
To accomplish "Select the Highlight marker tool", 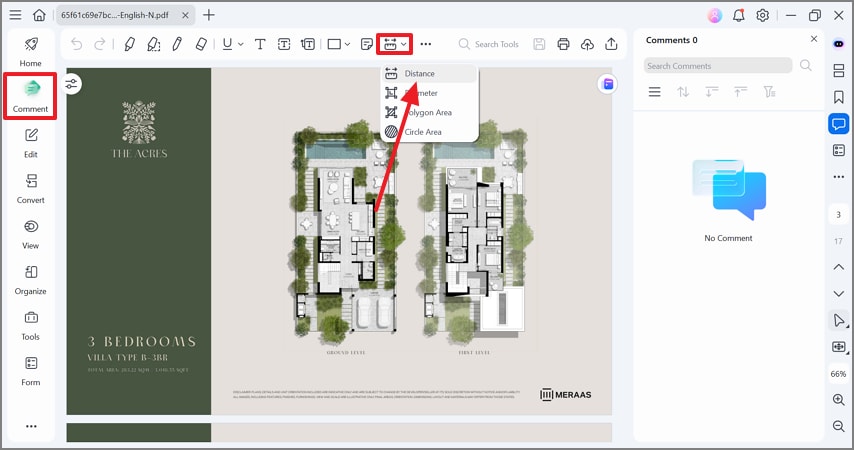I will 130,44.
